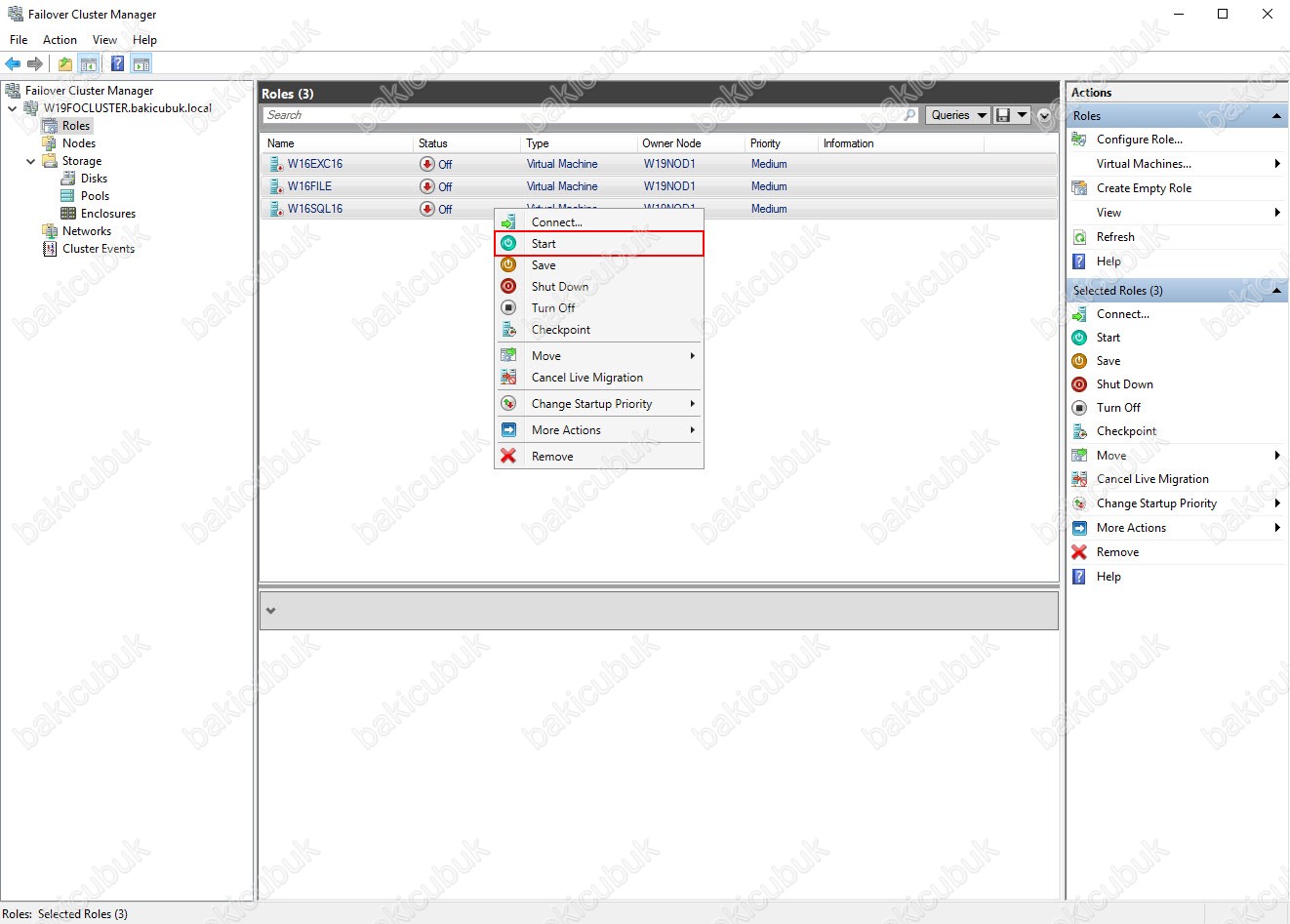Click Connect... under Selected Roles
The width and height of the screenshot is (1290, 924).
(x=1122, y=314)
